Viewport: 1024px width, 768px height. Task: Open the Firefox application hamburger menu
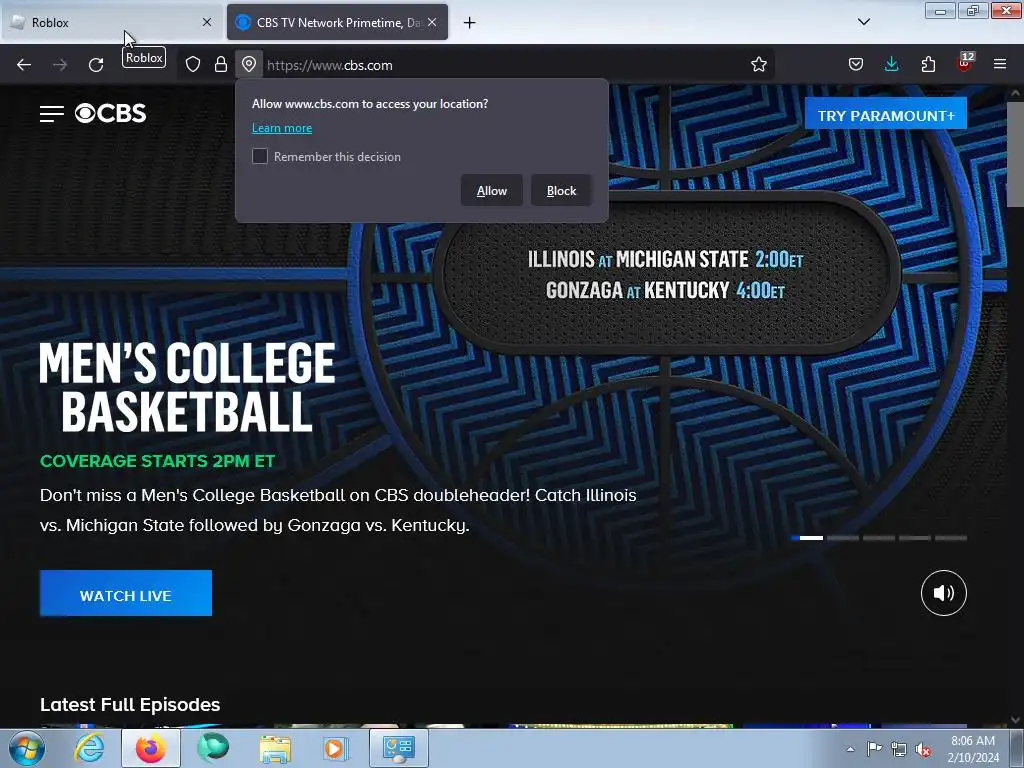pyautogui.click(x=1000, y=65)
